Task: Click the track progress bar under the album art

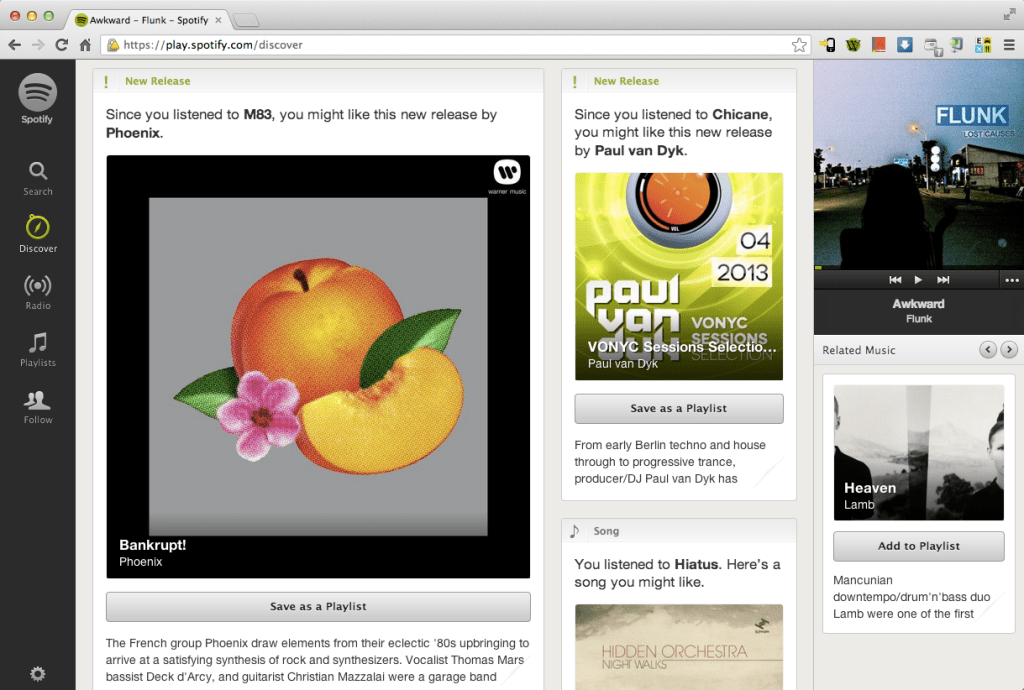Action: [918, 268]
